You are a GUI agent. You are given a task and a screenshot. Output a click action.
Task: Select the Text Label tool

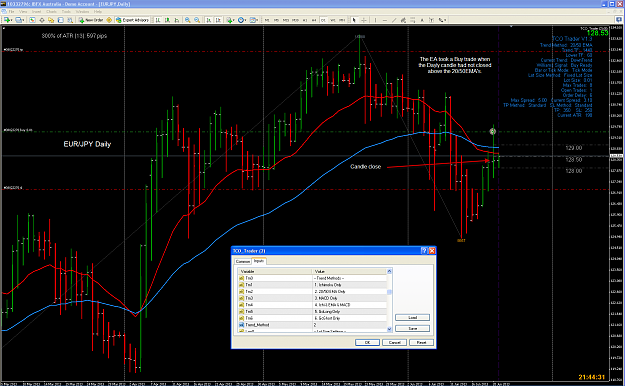[431, 20]
